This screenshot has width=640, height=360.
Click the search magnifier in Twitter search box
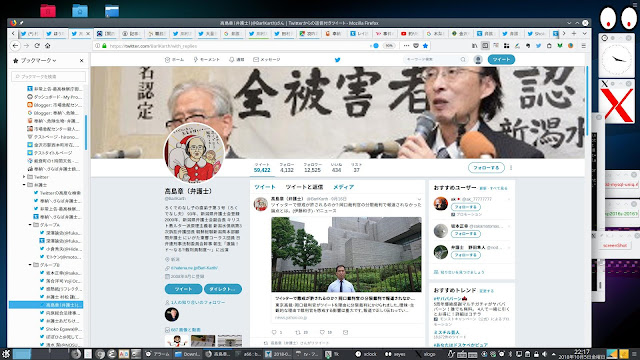463,60
